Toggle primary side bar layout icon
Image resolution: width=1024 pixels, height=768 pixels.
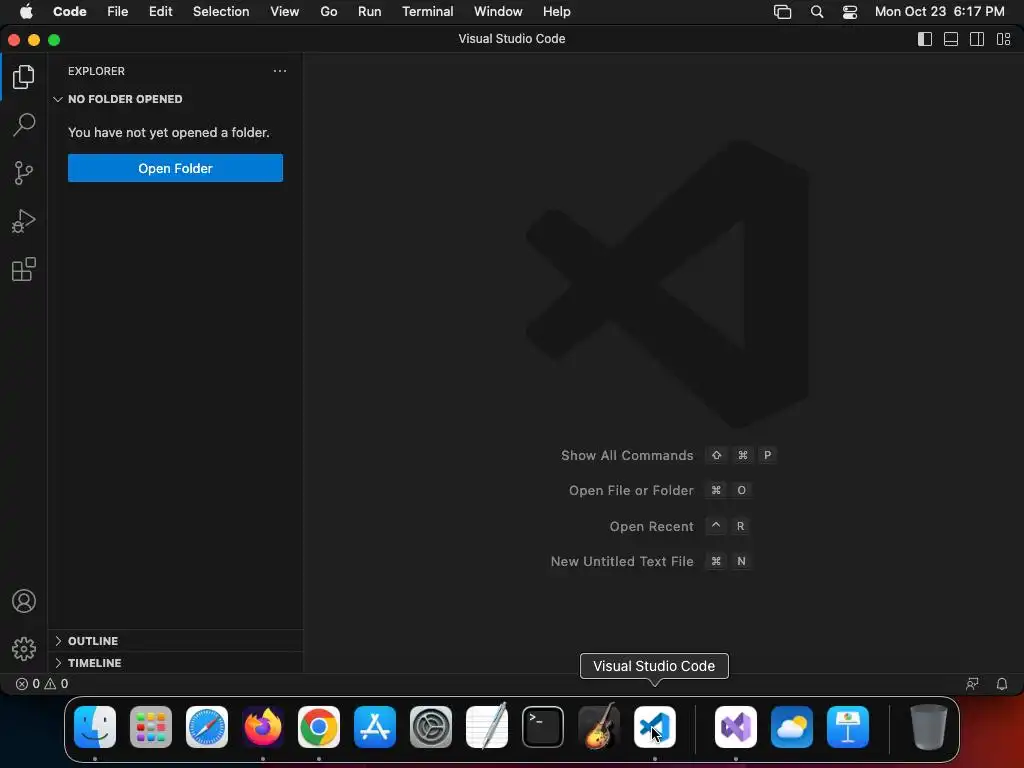pyautogui.click(x=925, y=39)
